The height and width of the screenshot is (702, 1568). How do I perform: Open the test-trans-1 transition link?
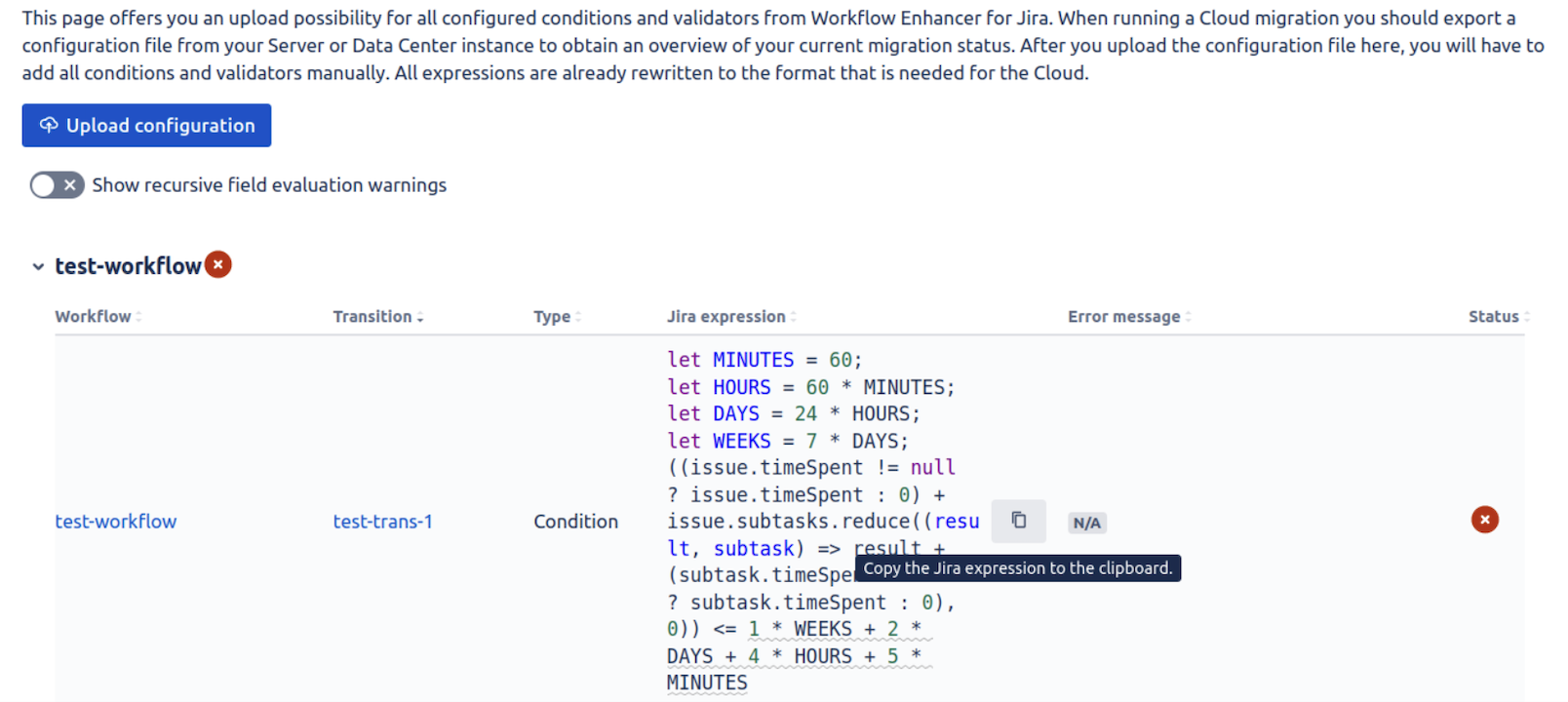coord(382,522)
